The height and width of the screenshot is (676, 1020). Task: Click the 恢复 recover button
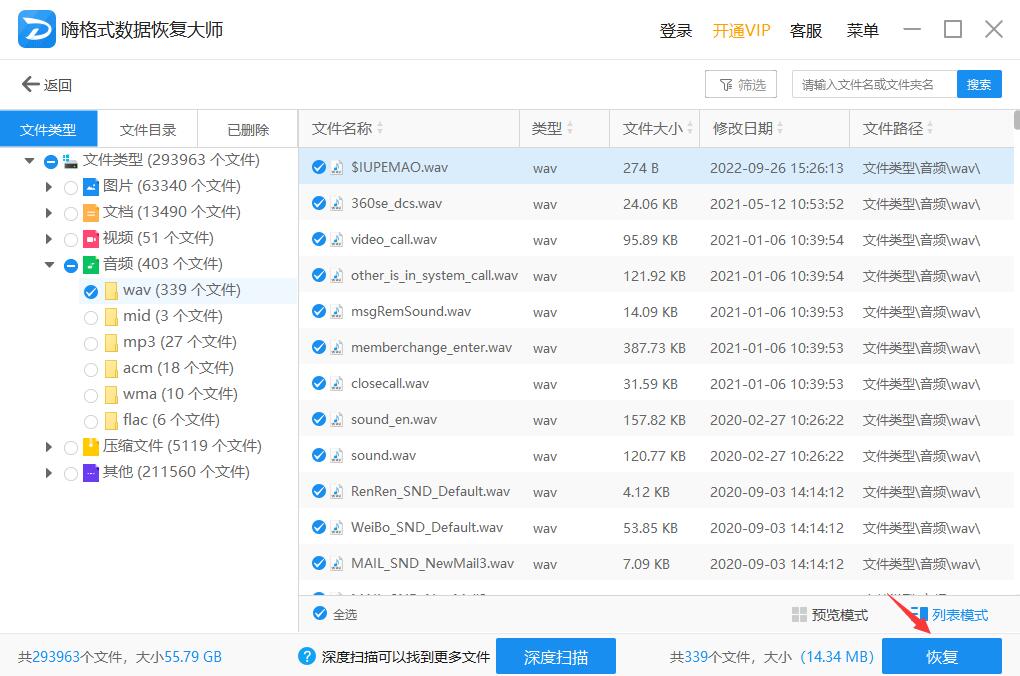pyautogui.click(x=941, y=656)
